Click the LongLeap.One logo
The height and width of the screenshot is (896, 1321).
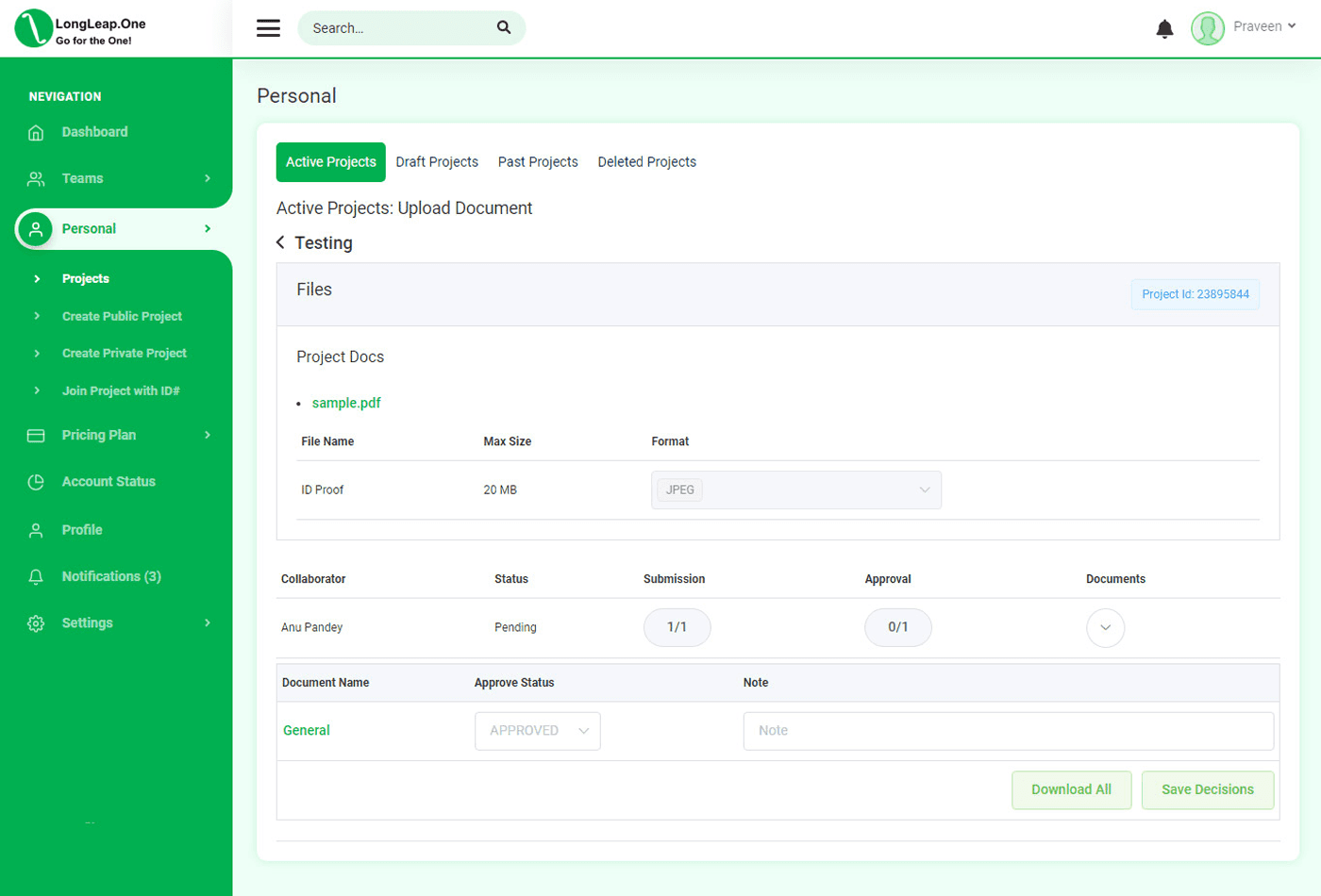82,28
